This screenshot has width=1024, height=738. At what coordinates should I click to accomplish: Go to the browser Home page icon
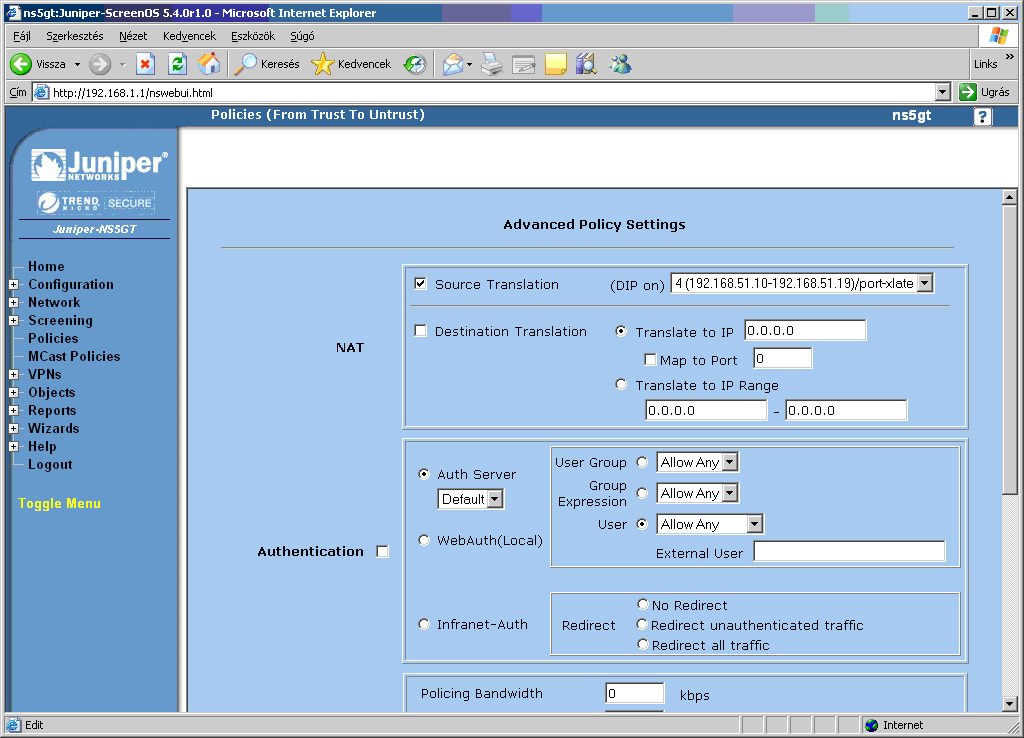click(208, 64)
